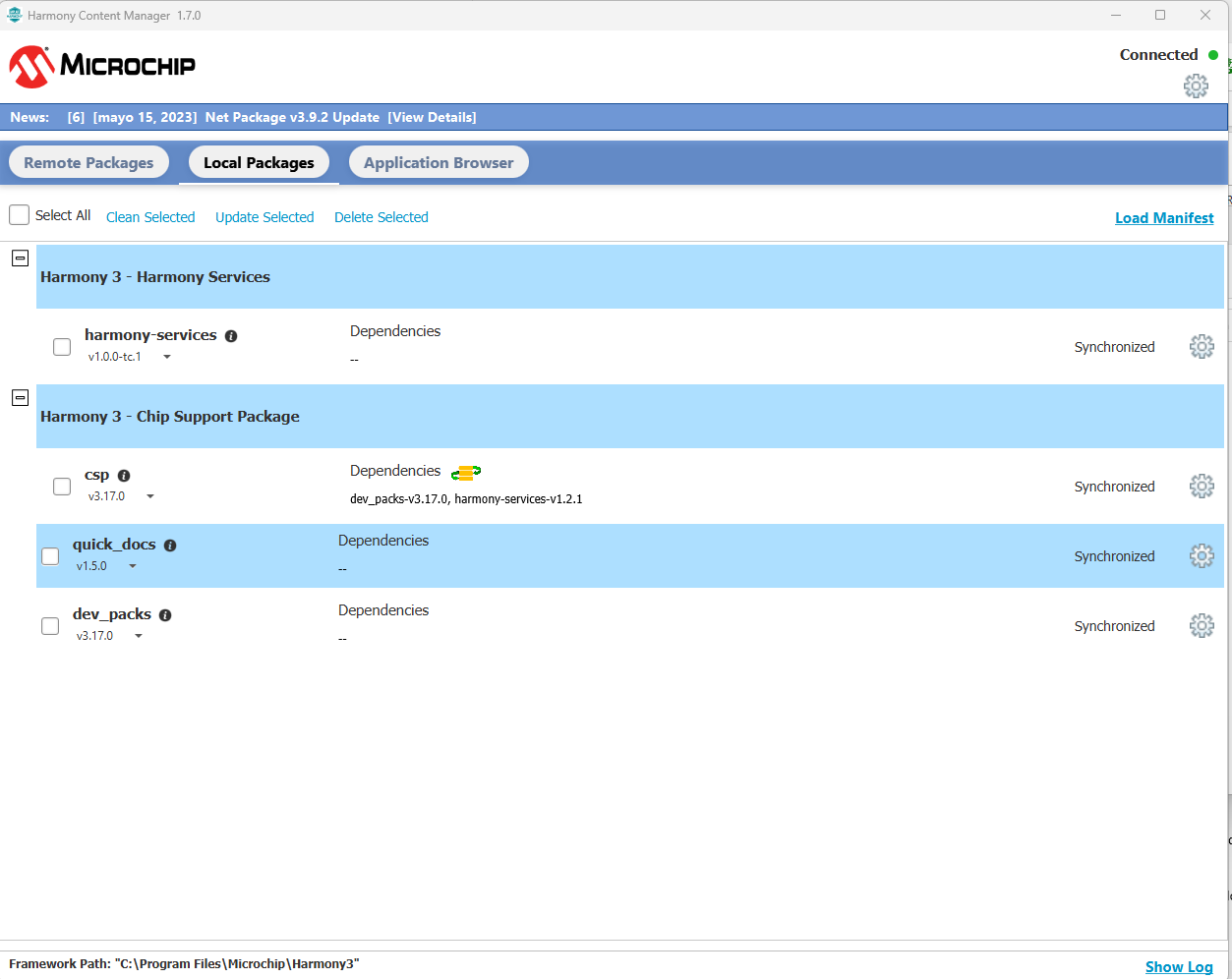
Task: Check the Select All checkbox
Action: click(x=19, y=214)
